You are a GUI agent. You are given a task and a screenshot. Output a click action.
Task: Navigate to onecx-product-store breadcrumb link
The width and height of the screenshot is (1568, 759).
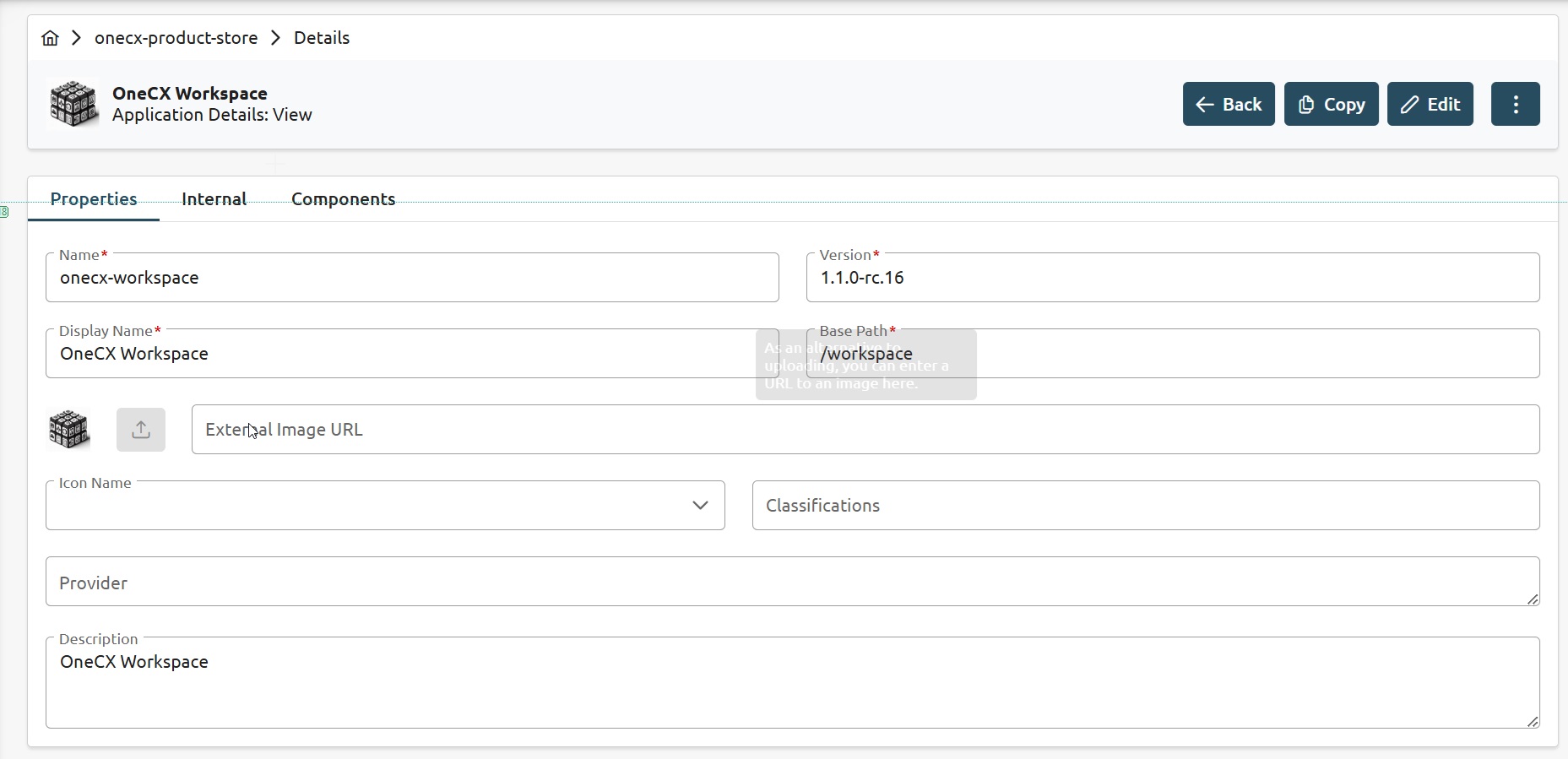pyautogui.click(x=176, y=38)
